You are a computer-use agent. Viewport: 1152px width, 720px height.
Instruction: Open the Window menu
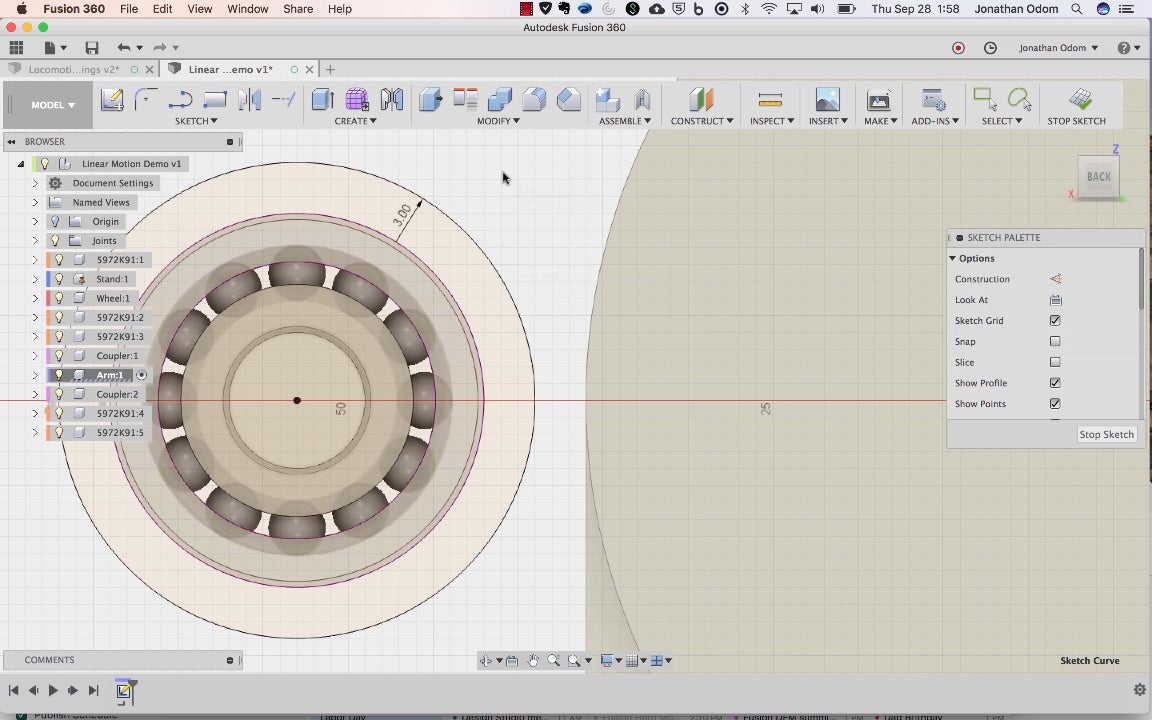point(247,9)
